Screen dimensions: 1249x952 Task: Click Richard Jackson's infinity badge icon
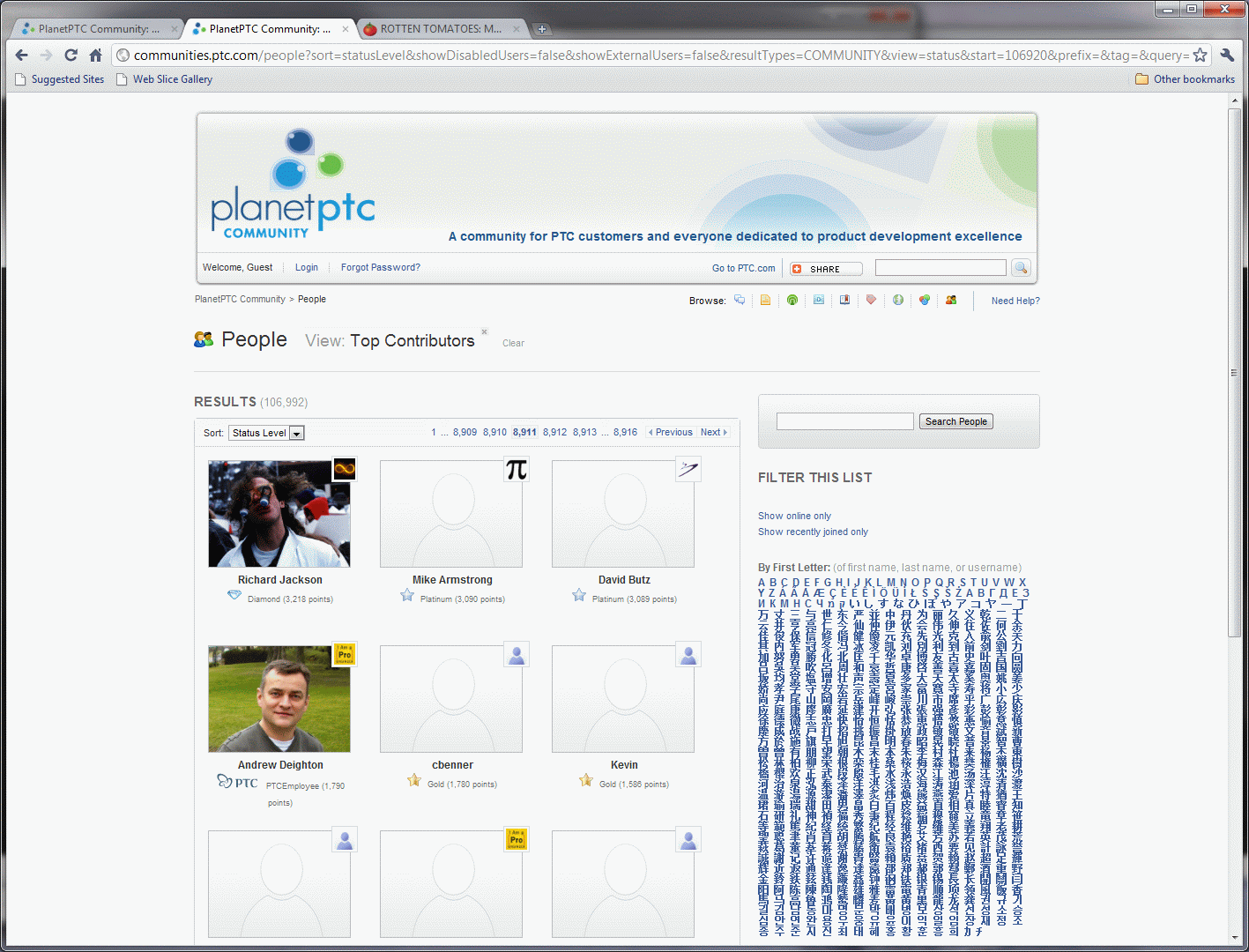(345, 469)
